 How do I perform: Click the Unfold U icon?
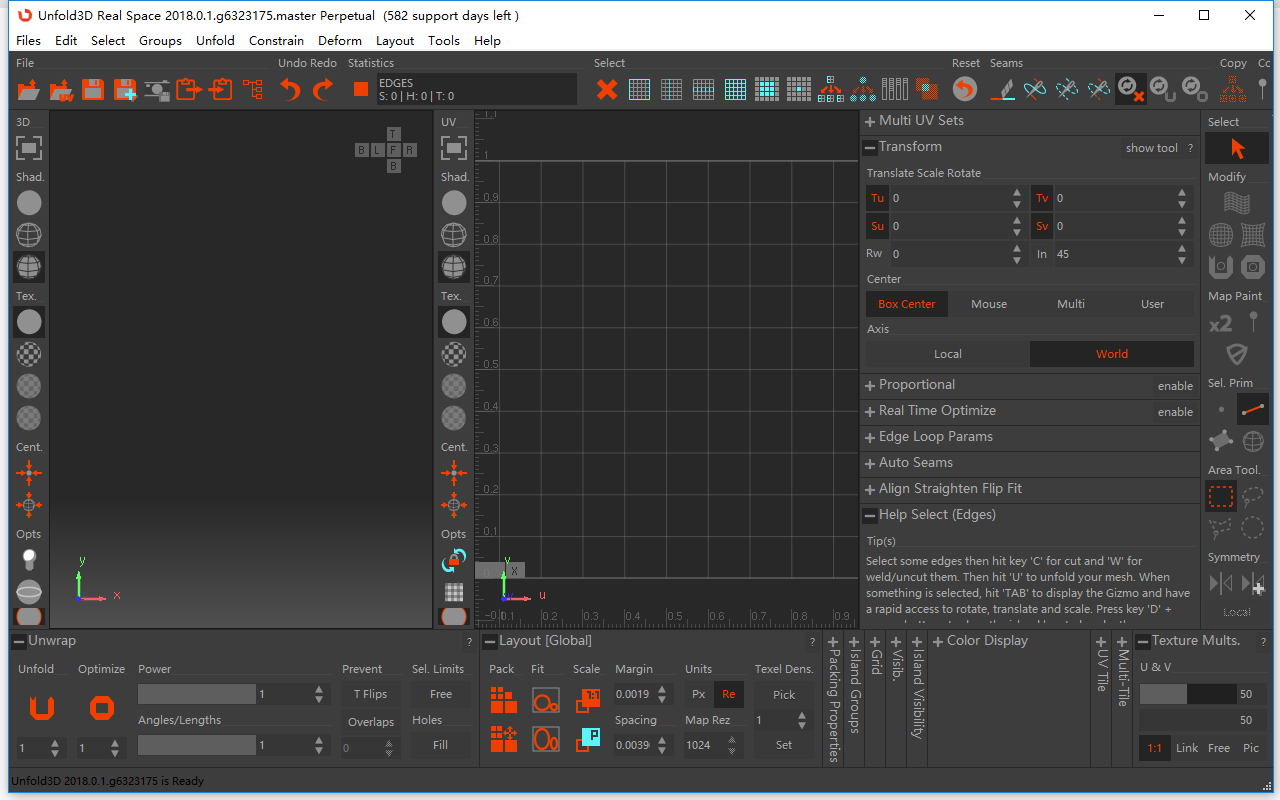(41, 708)
